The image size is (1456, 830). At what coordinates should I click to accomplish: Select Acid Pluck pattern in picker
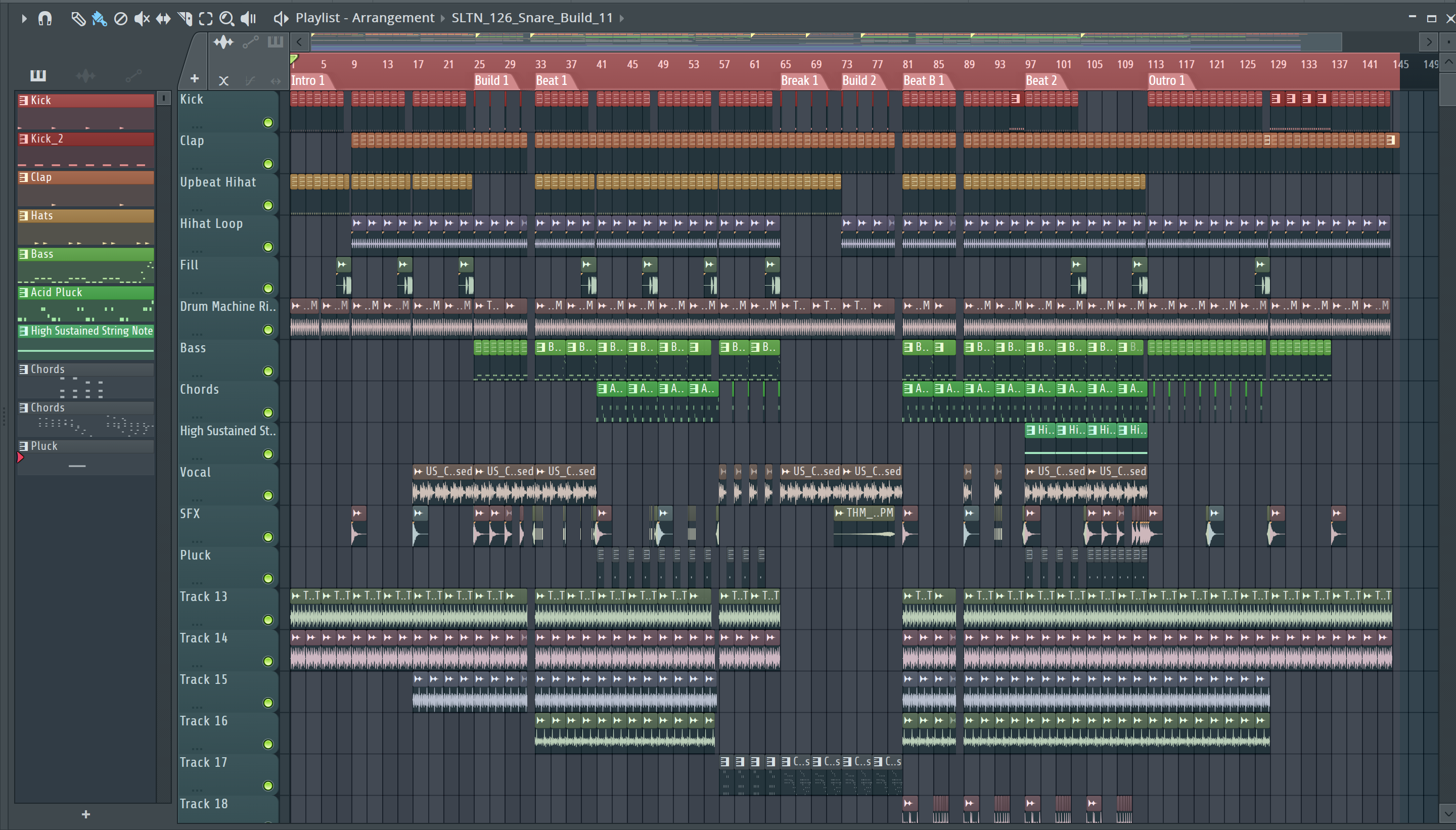coord(85,304)
